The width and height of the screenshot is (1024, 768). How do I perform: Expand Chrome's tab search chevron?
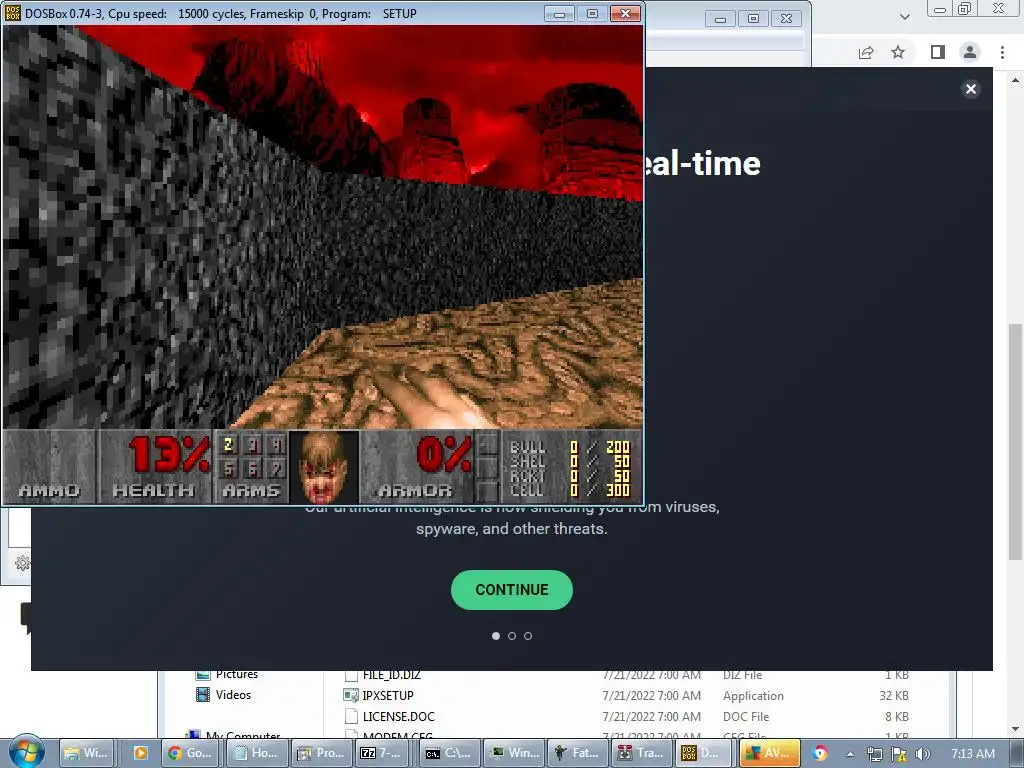[904, 17]
